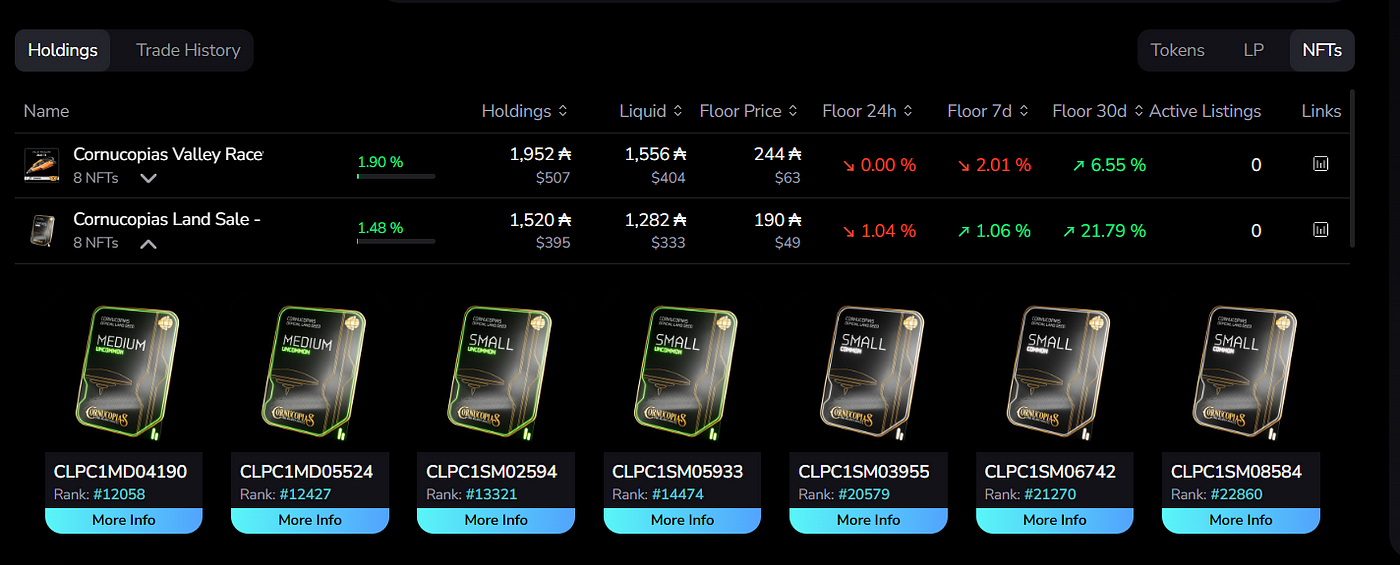Screen dimensions: 1400x565
Task: Click the table vertical scrollbar
Action: click(x=1351, y=168)
